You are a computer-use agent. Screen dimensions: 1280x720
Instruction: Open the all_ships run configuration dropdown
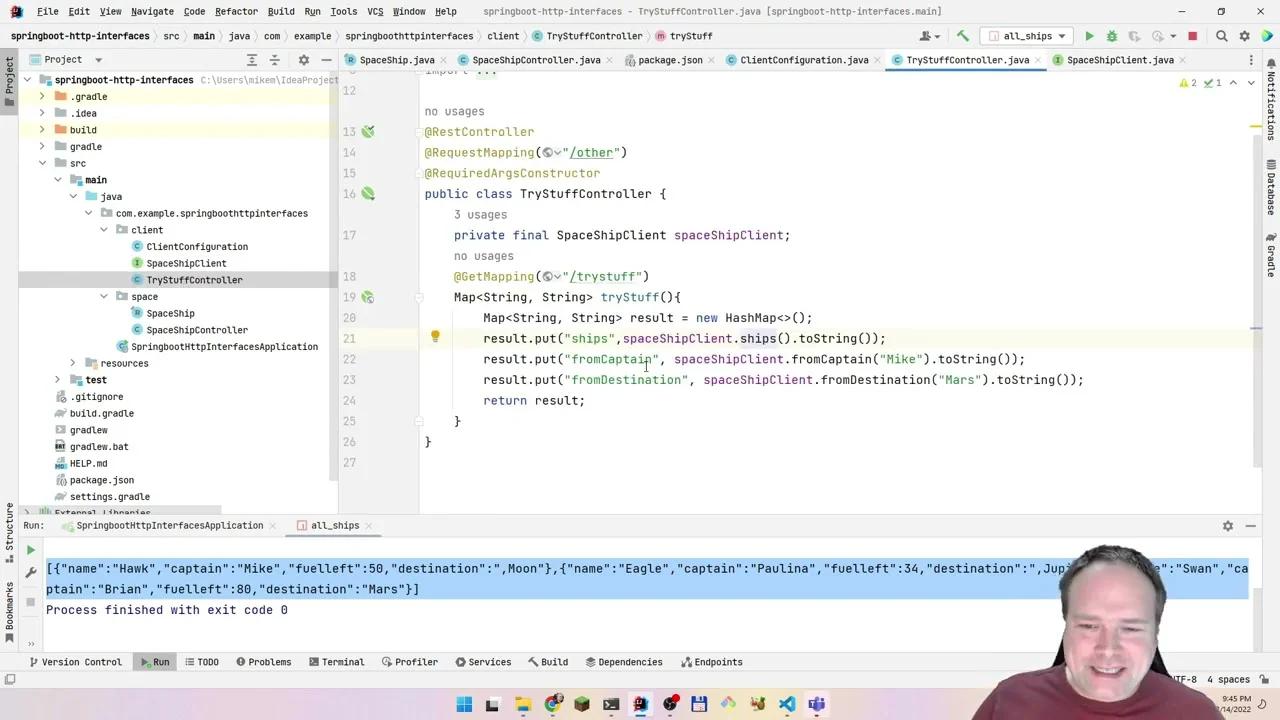[x=1027, y=35]
